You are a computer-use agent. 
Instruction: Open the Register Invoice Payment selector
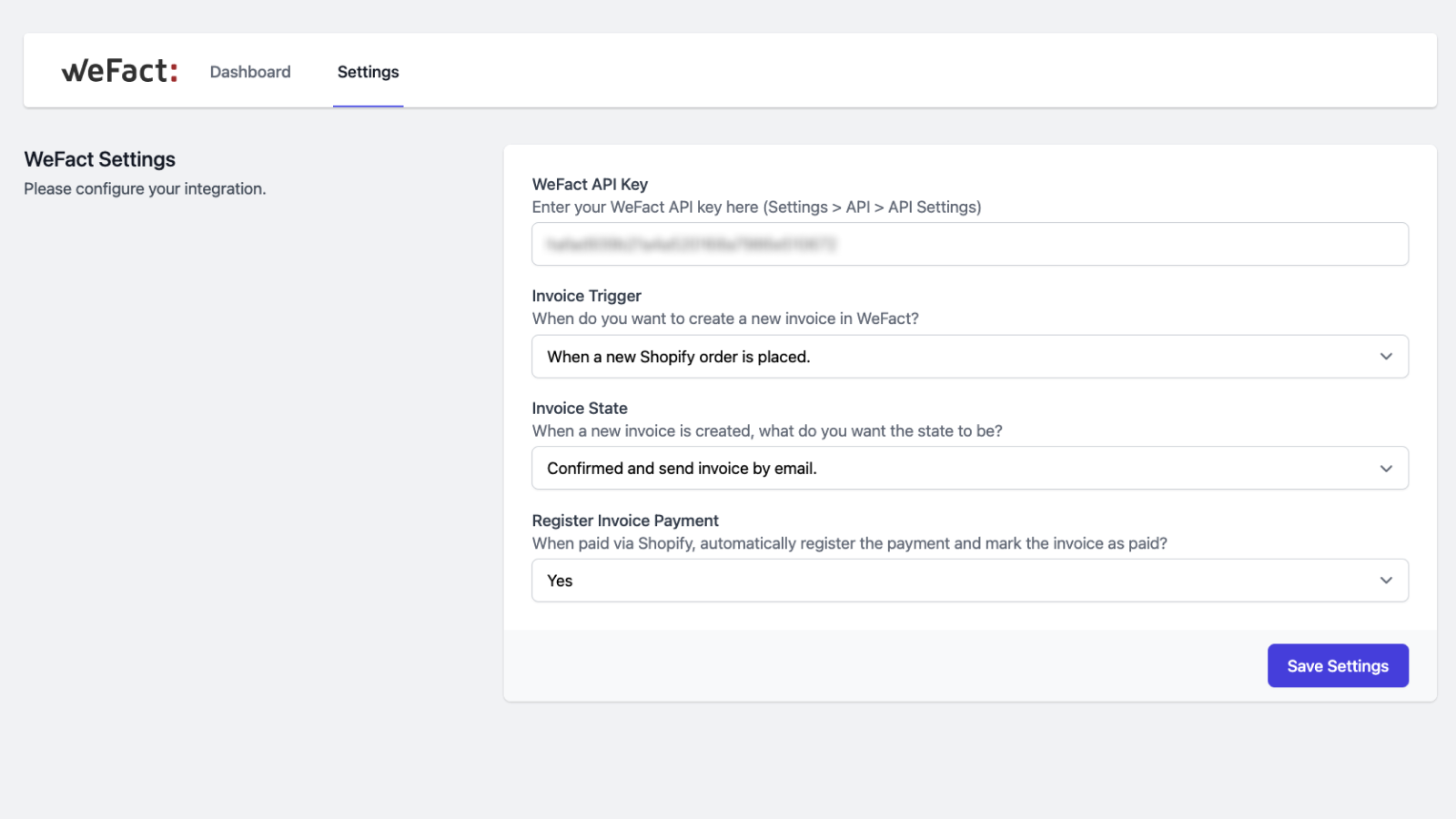[x=969, y=580]
